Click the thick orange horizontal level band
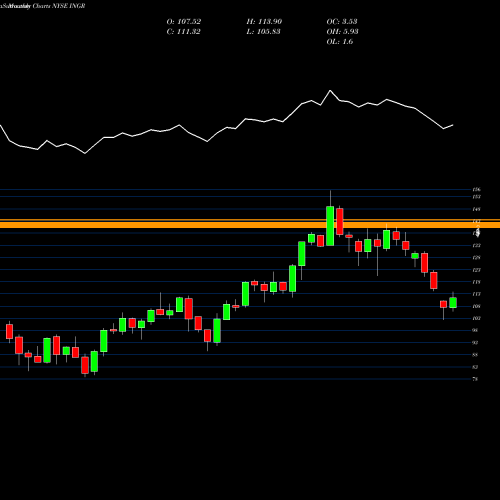500x500 pixels. 250,224
